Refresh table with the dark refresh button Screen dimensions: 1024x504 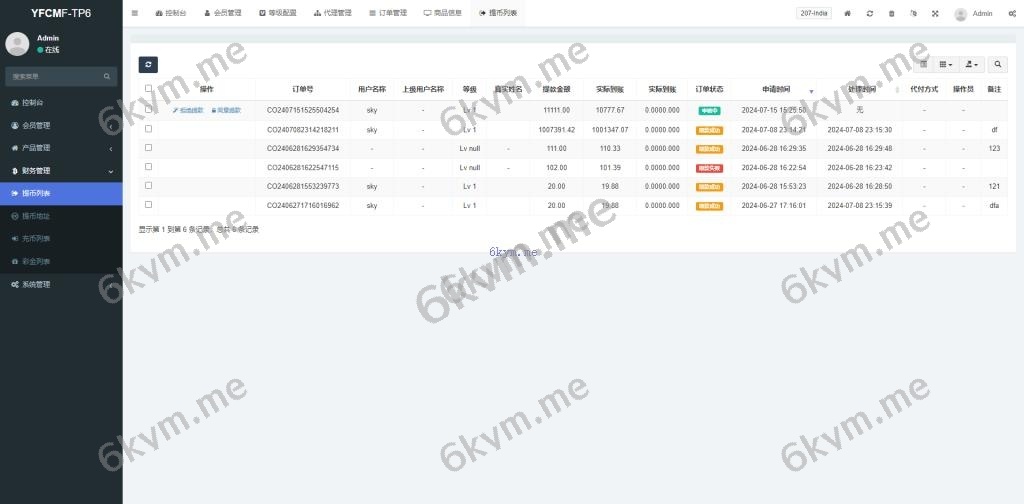pyautogui.click(x=148, y=64)
